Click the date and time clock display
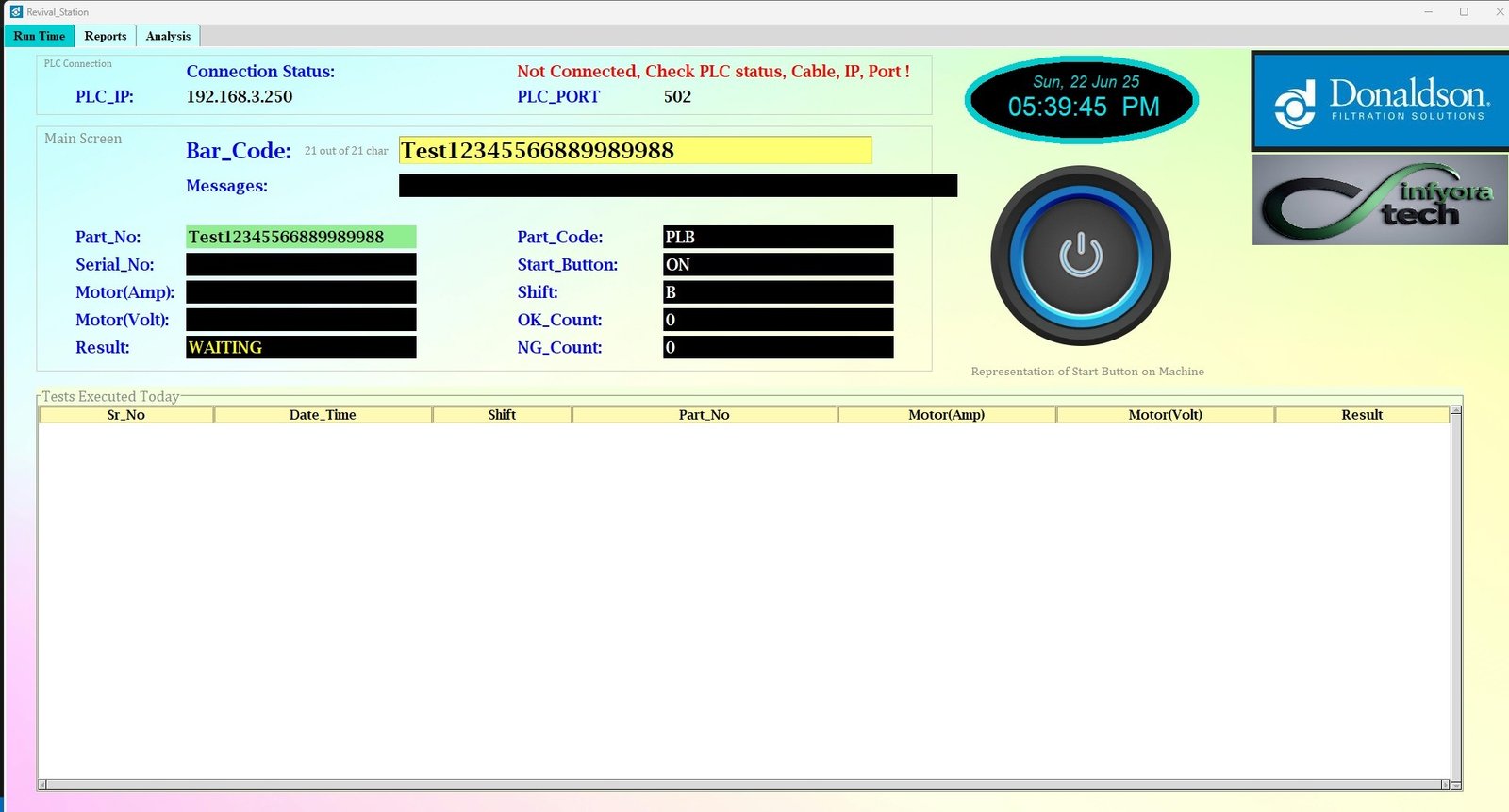This screenshot has width=1509, height=812. click(1082, 99)
